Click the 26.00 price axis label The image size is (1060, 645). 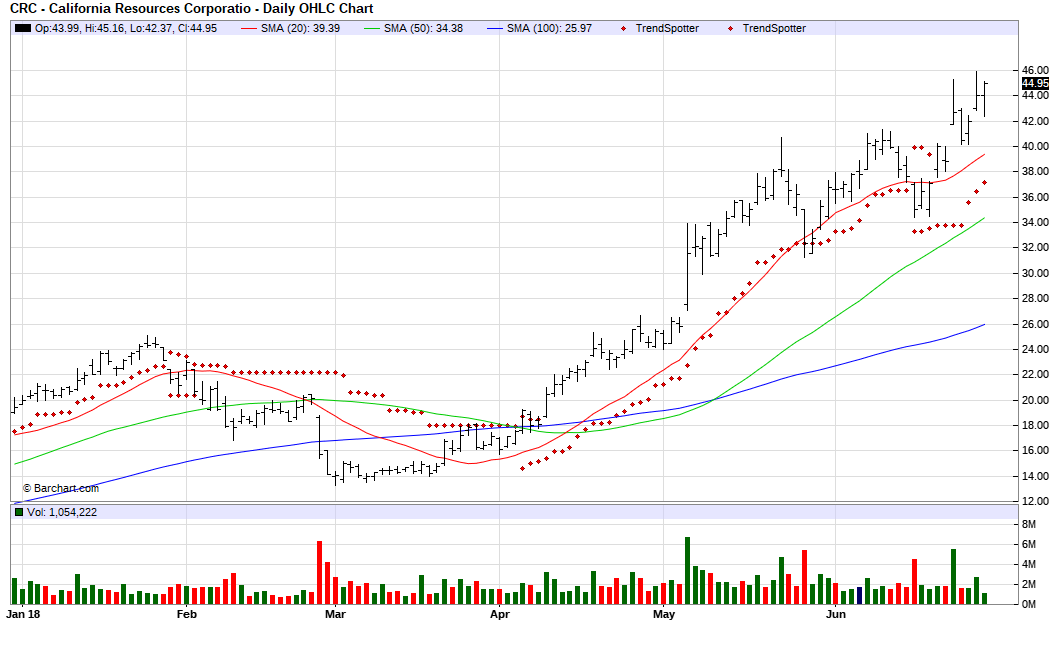[1035, 324]
